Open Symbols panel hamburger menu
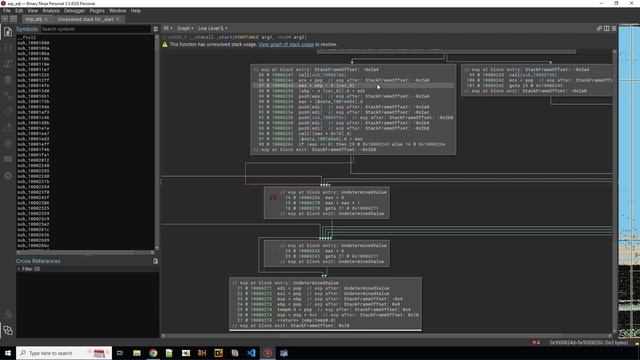Viewport: 640px width, 360px height. [156, 29]
